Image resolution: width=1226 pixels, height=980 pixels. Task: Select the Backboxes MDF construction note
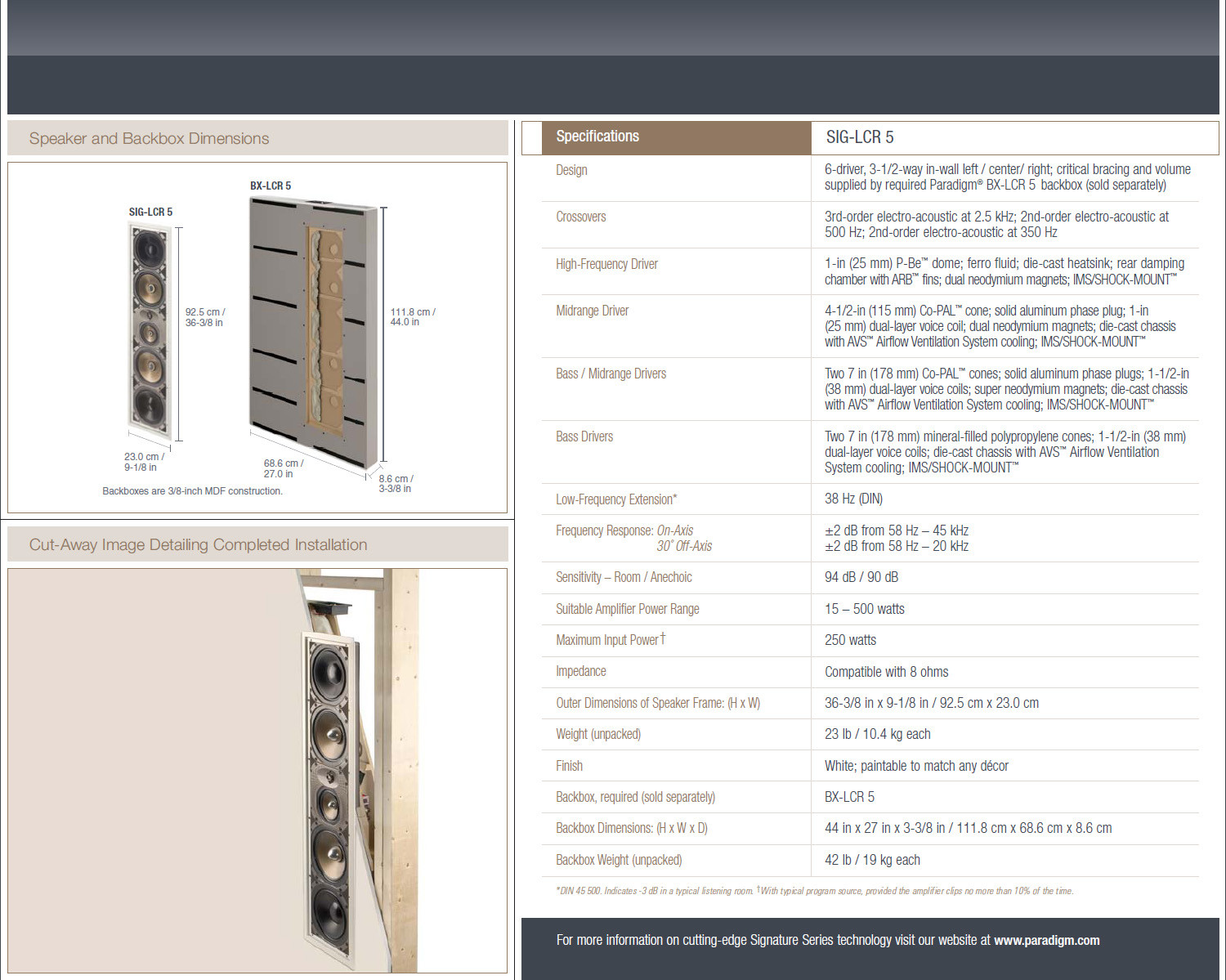192,491
